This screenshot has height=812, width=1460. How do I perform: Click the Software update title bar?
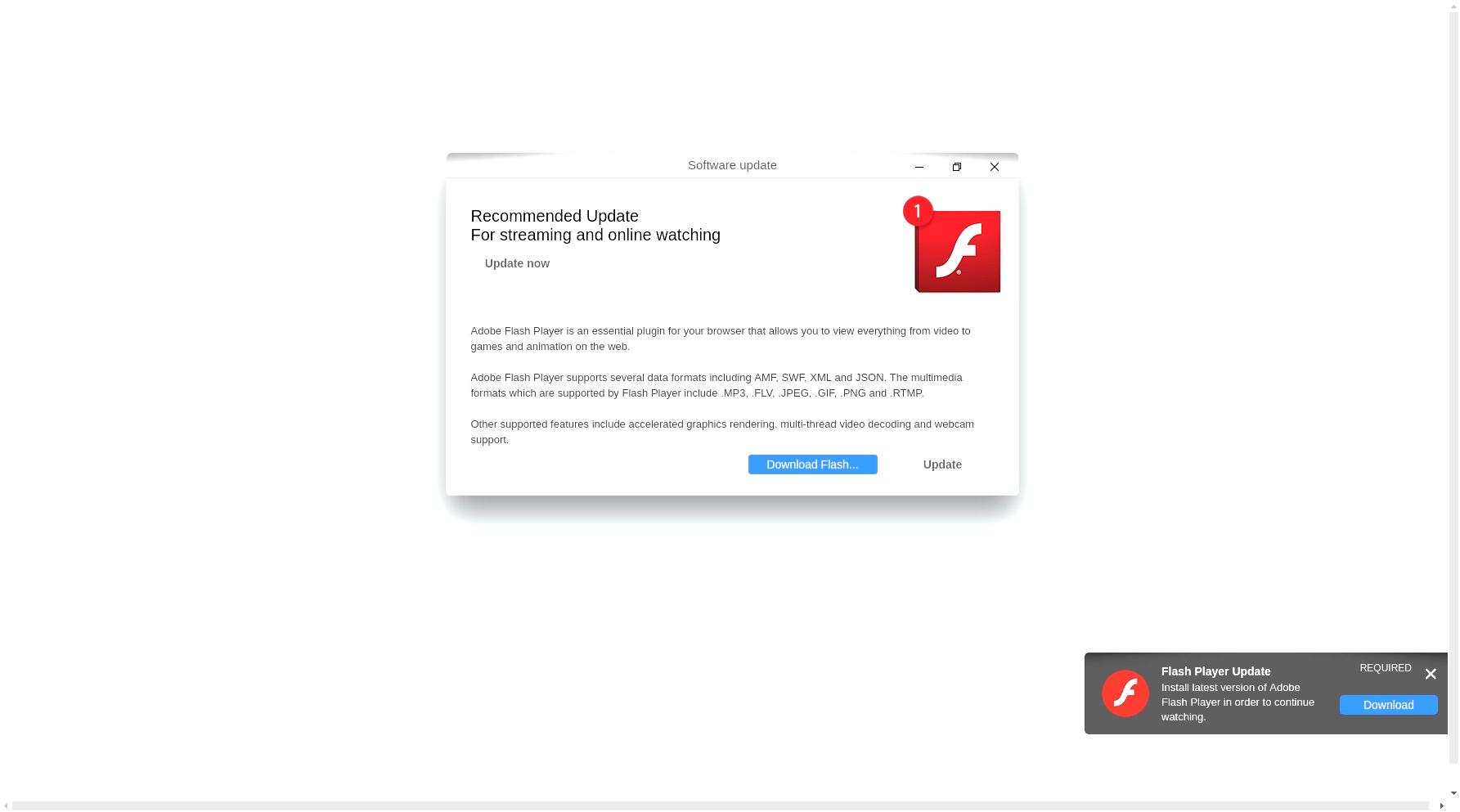[732, 165]
